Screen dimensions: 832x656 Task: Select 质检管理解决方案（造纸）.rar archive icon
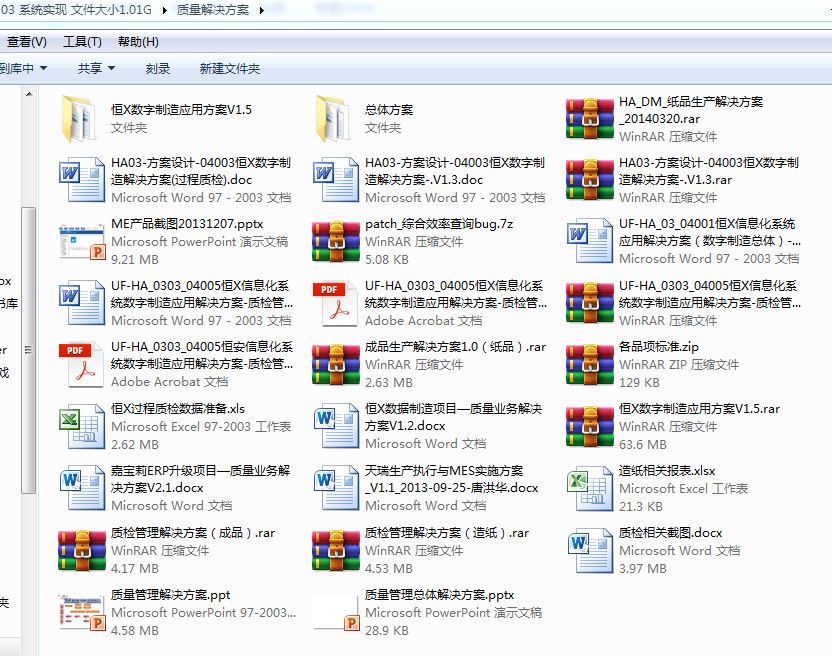coord(335,550)
